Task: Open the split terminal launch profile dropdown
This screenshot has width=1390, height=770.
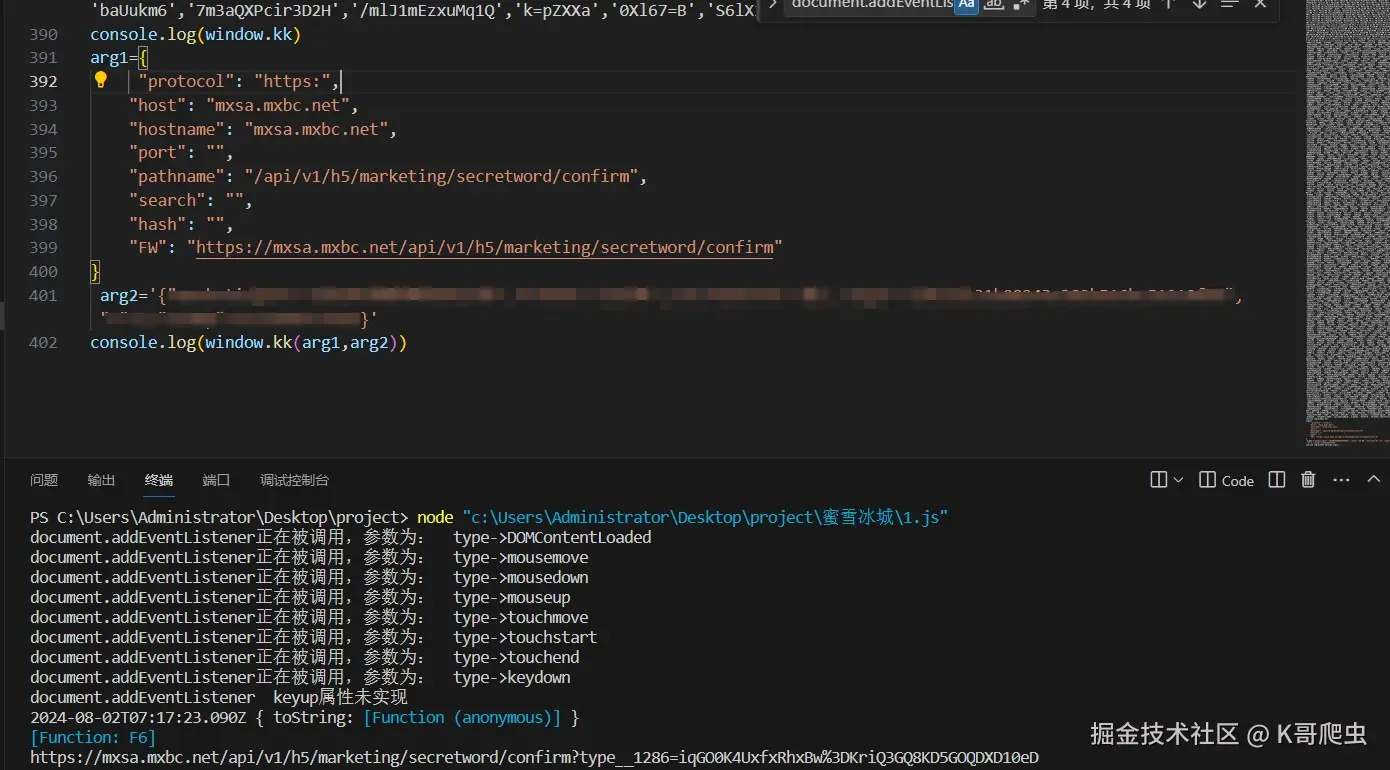Action: pyautogui.click(x=1178, y=480)
